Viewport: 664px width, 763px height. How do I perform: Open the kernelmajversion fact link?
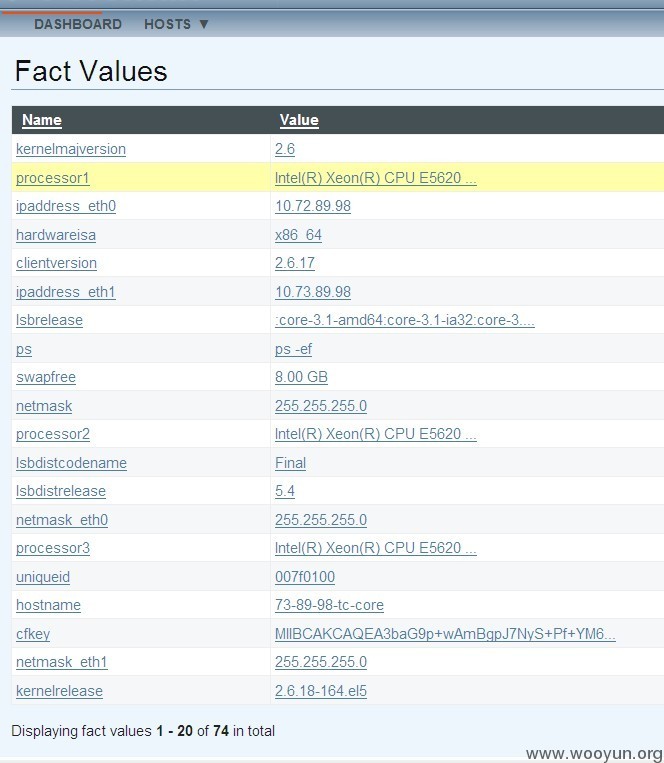[71, 149]
